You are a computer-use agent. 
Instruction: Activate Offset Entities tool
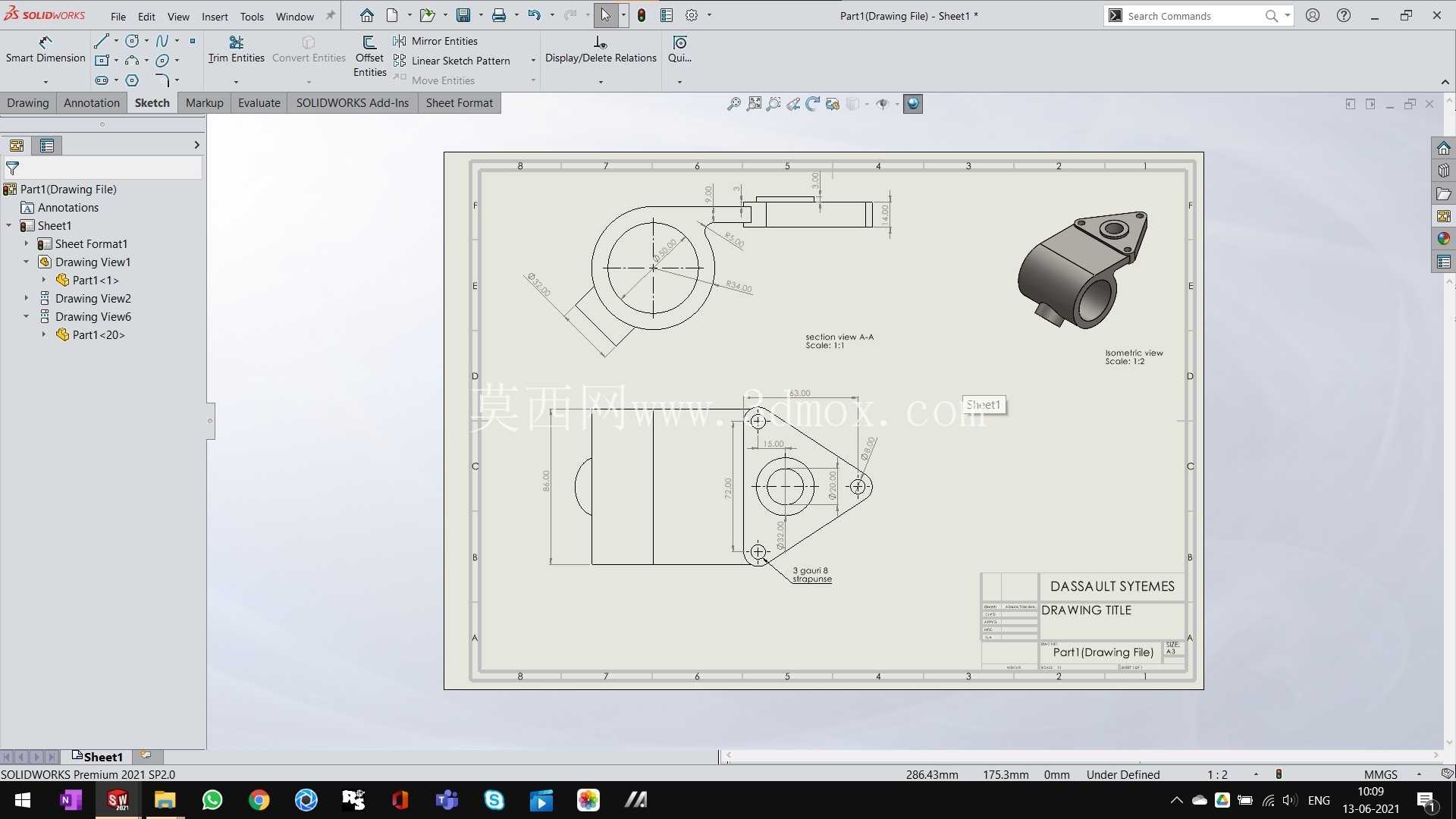[369, 56]
